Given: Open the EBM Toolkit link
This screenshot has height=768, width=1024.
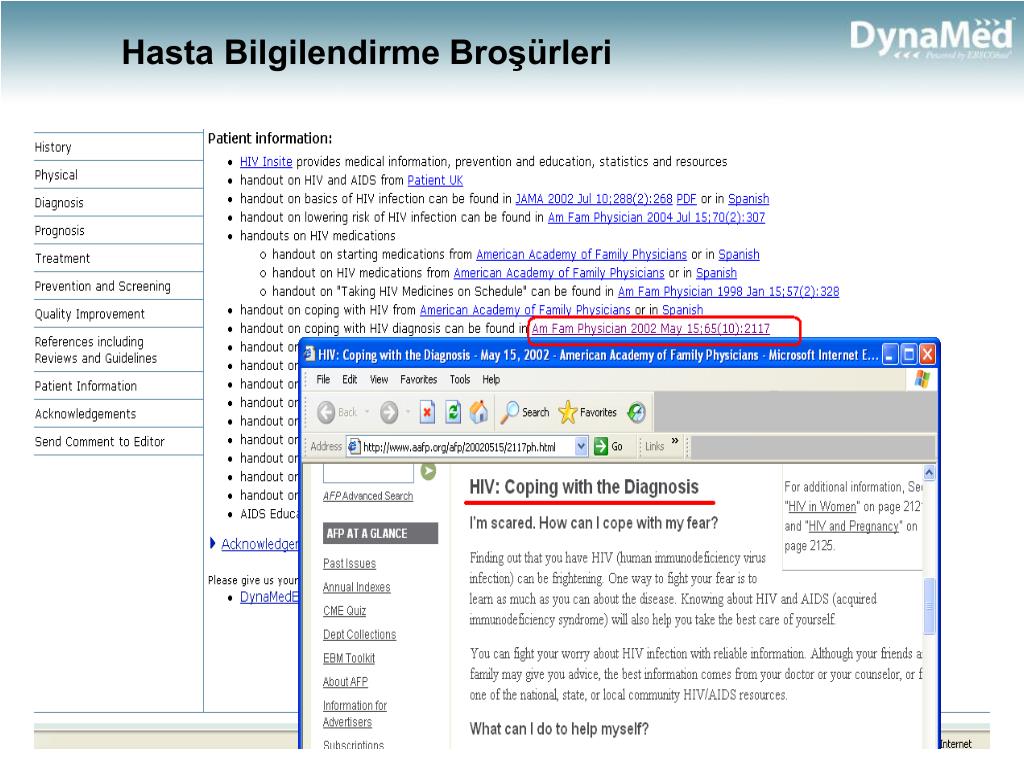Looking at the screenshot, I should tap(349, 658).
